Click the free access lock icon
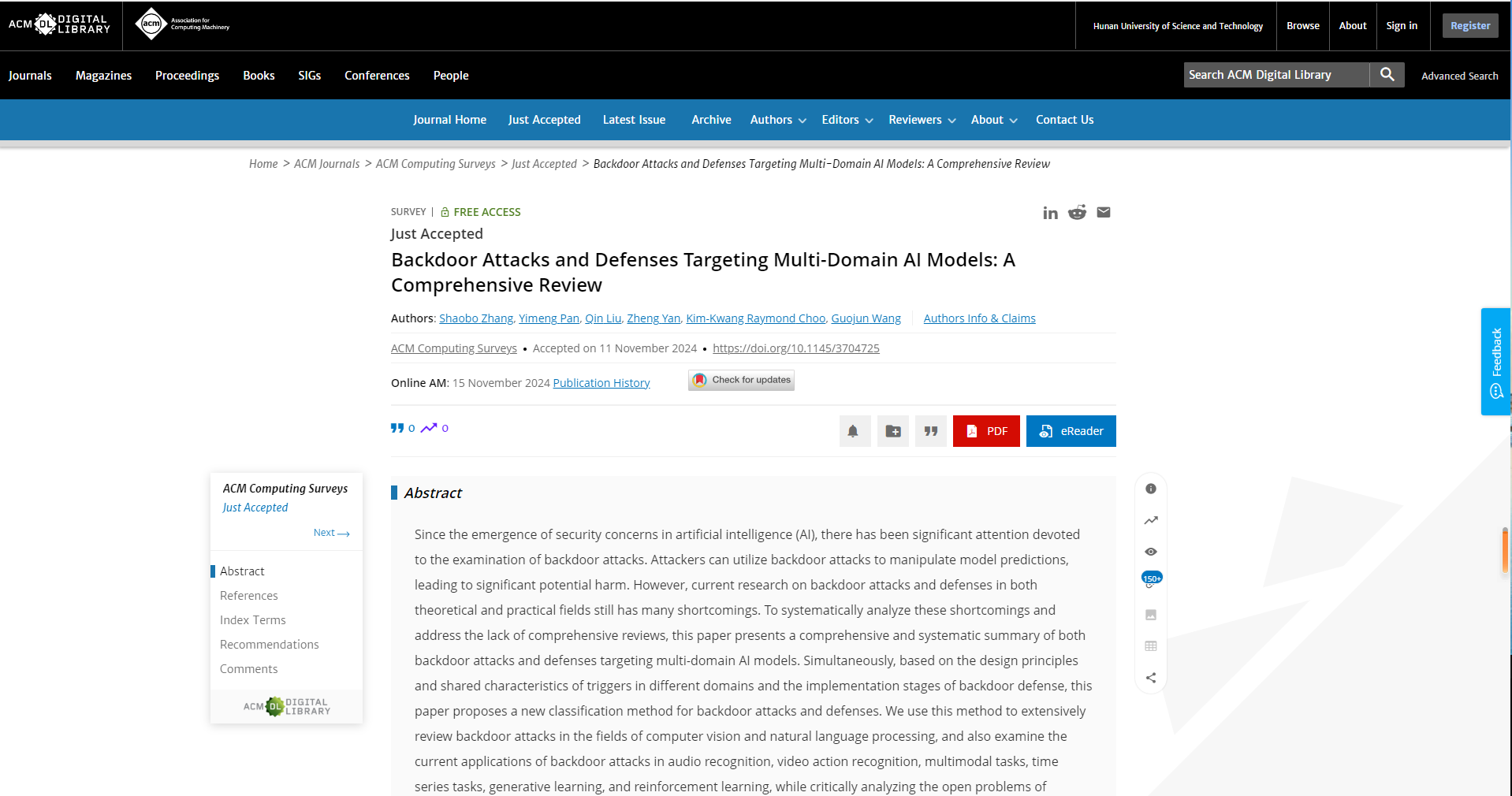This screenshot has height=796, width=1512. 445,212
